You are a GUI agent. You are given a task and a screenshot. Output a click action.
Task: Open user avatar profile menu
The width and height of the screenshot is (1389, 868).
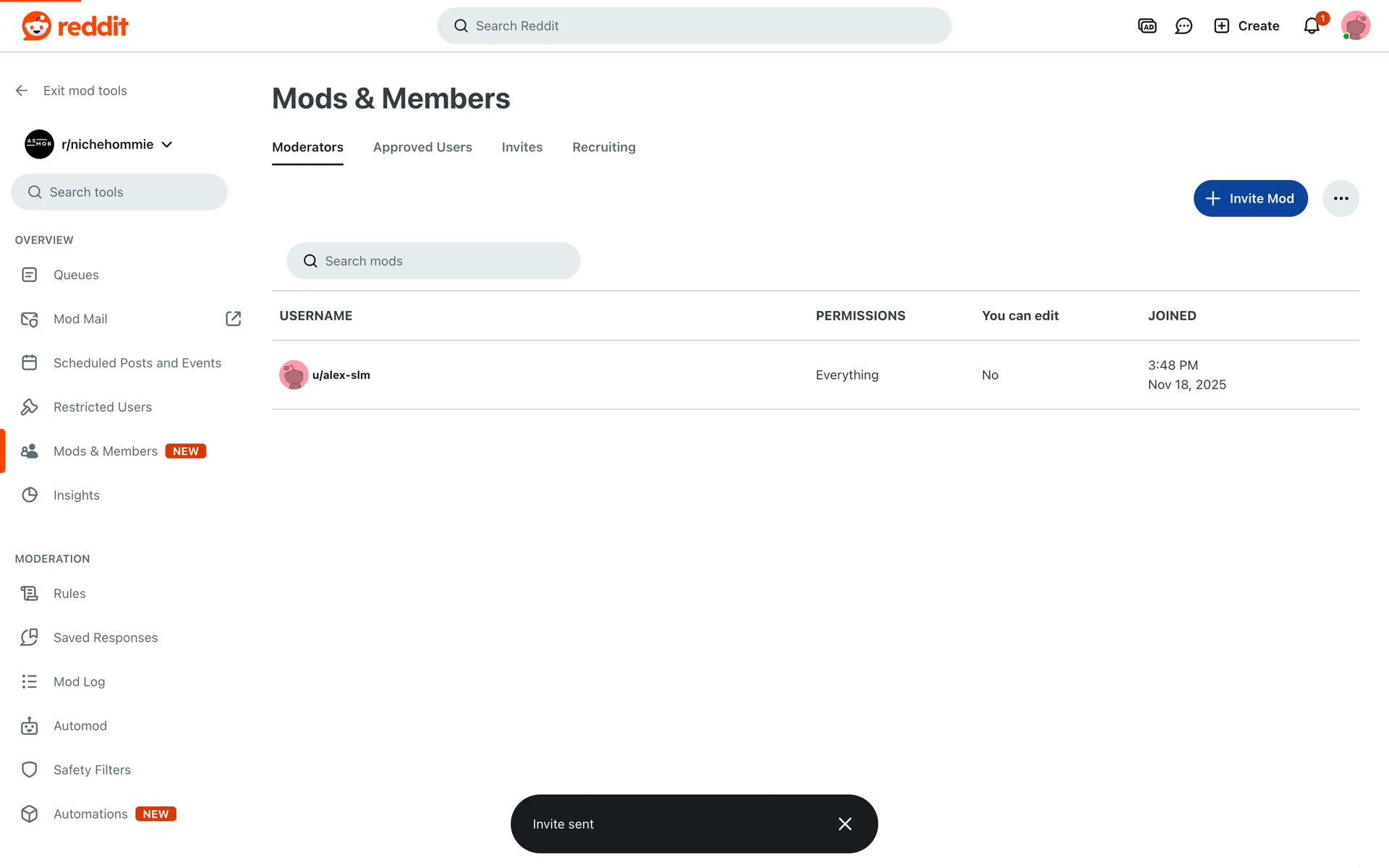click(1355, 26)
